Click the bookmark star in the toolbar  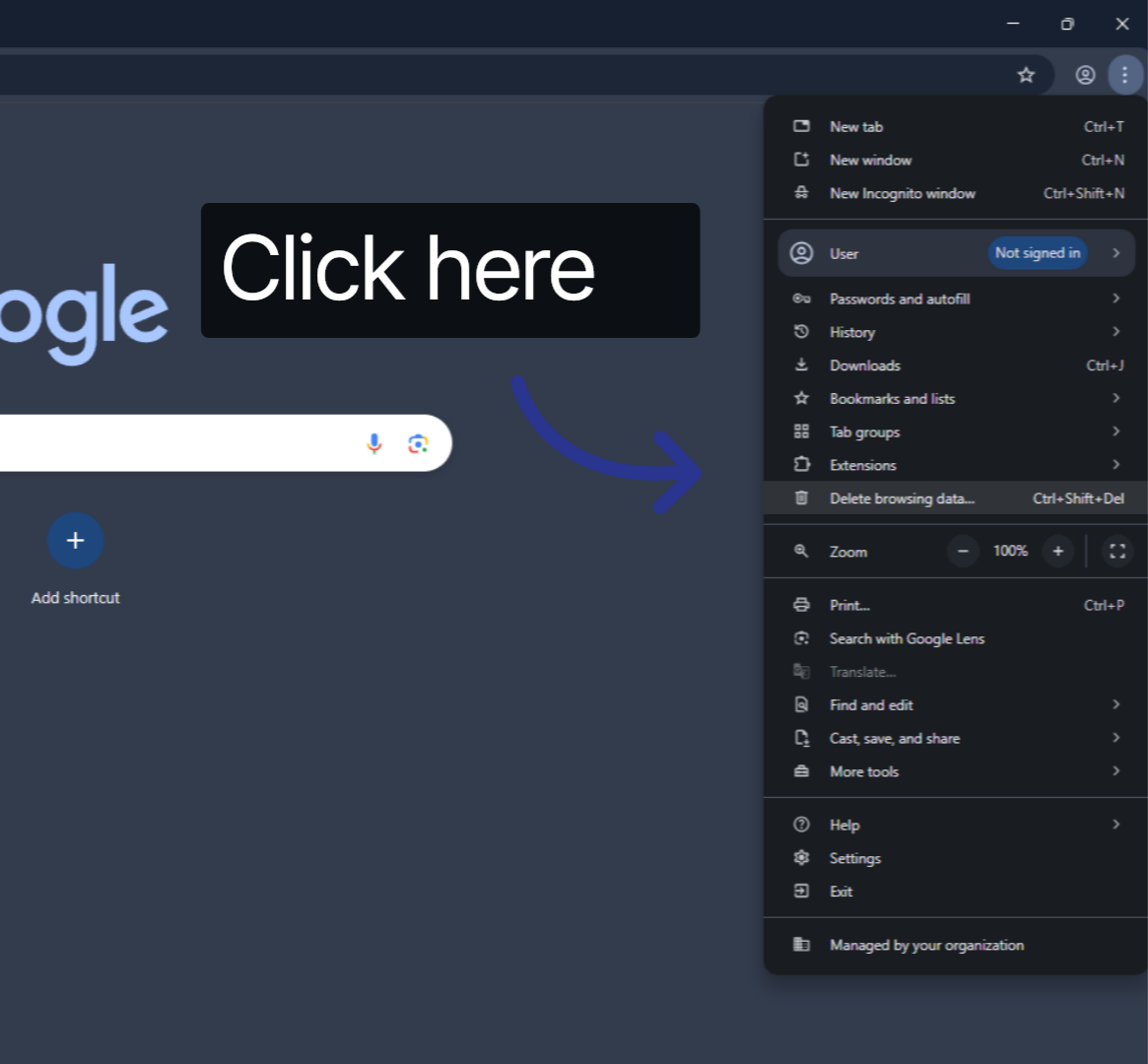pyautogui.click(x=1026, y=74)
